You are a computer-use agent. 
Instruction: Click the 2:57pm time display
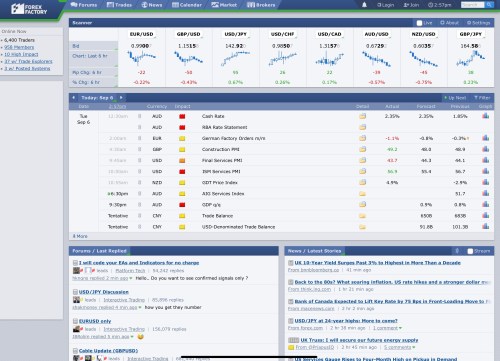tap(440, 5)
